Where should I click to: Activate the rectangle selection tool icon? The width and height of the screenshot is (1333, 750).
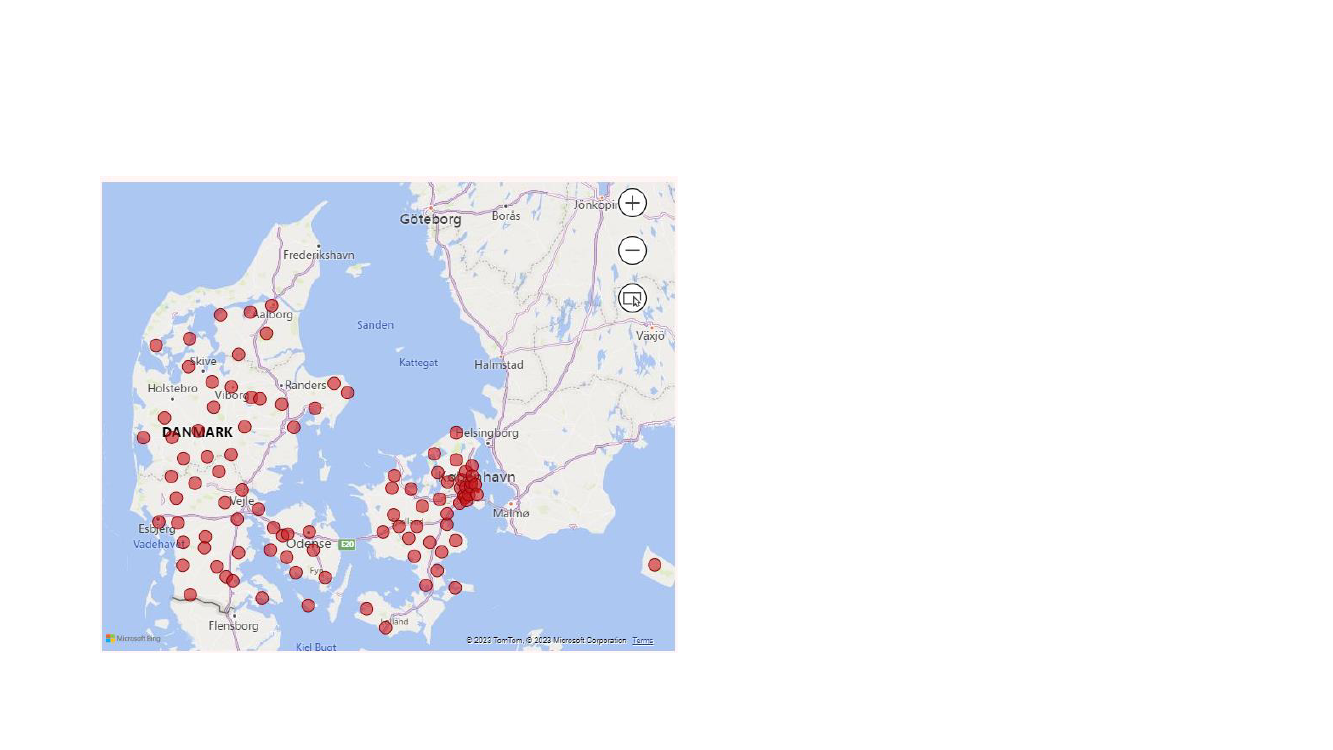point(632,298)
